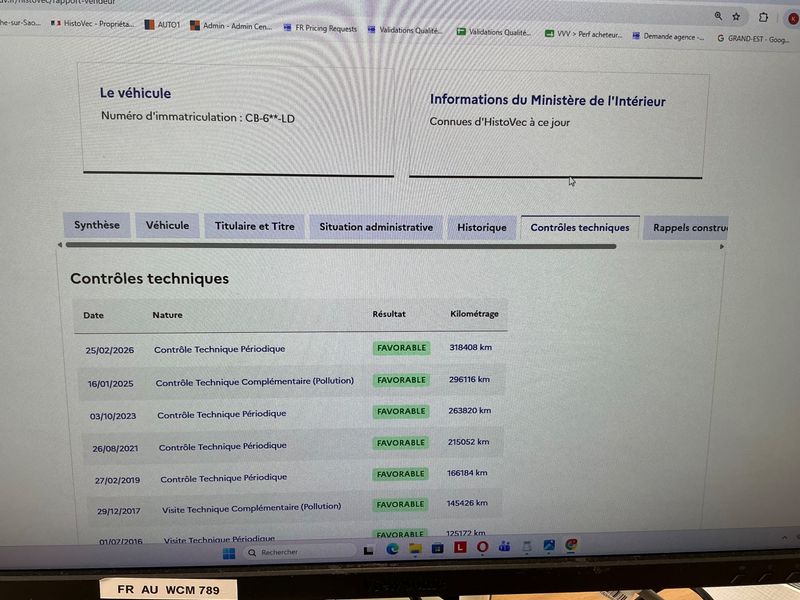Click the 166184 km mileage value
The width and height of the screenshot is (800, 600).
[x=467, y=473]
